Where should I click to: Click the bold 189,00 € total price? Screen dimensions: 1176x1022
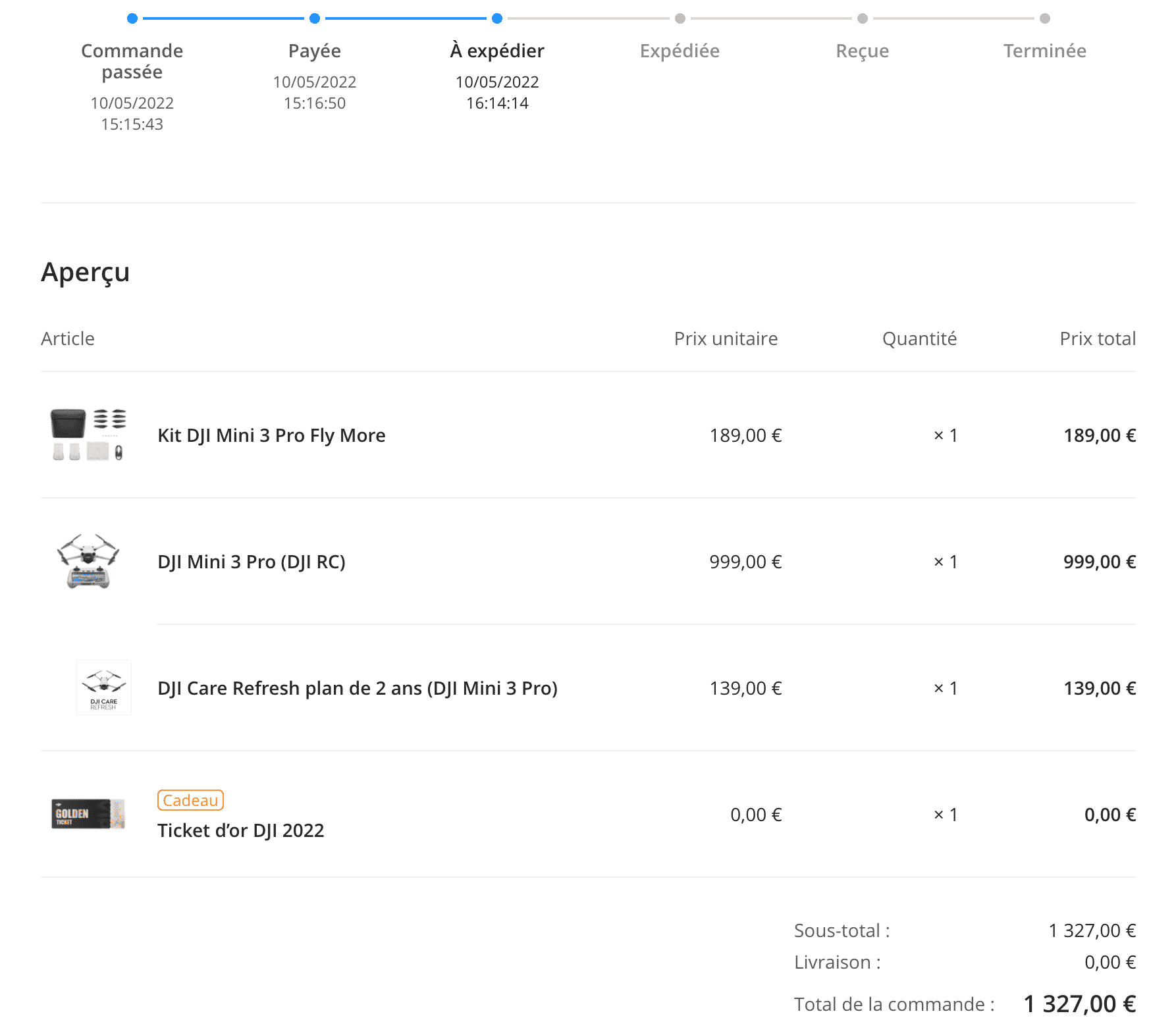1100,435
